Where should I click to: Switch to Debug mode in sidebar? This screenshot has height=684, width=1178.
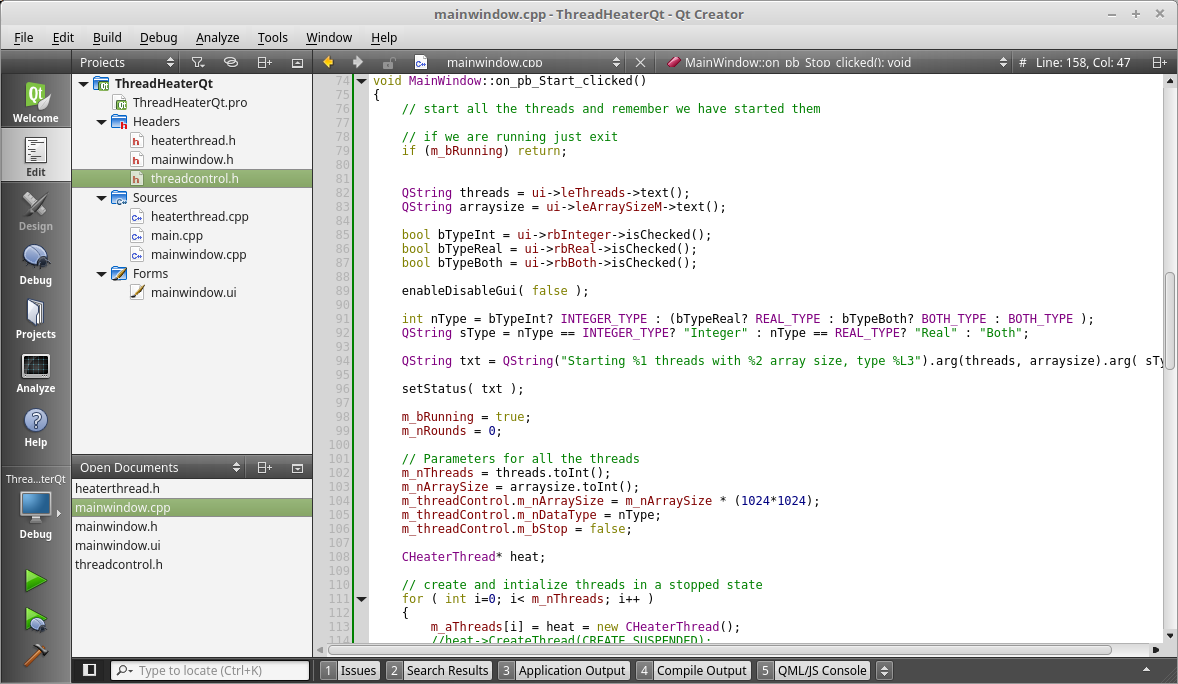pos(35,264)
